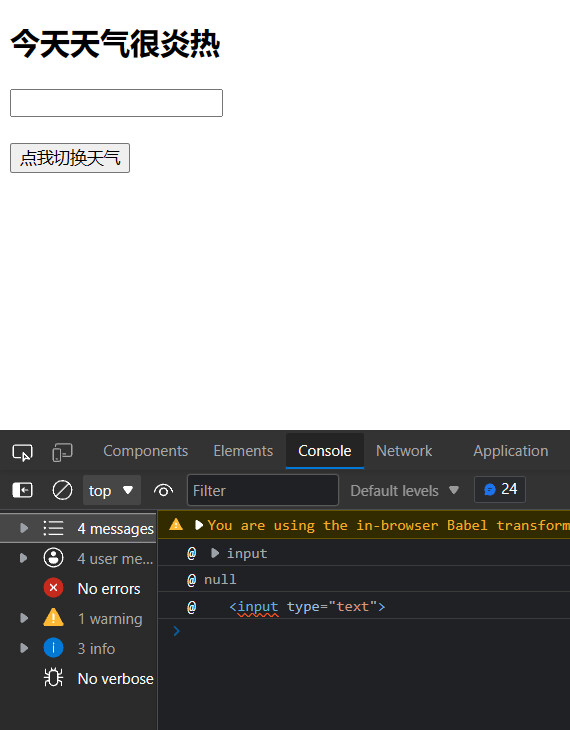Select the inspect element picker icon
Viewport: 570px width, 730px height.
tap(22, 453)
